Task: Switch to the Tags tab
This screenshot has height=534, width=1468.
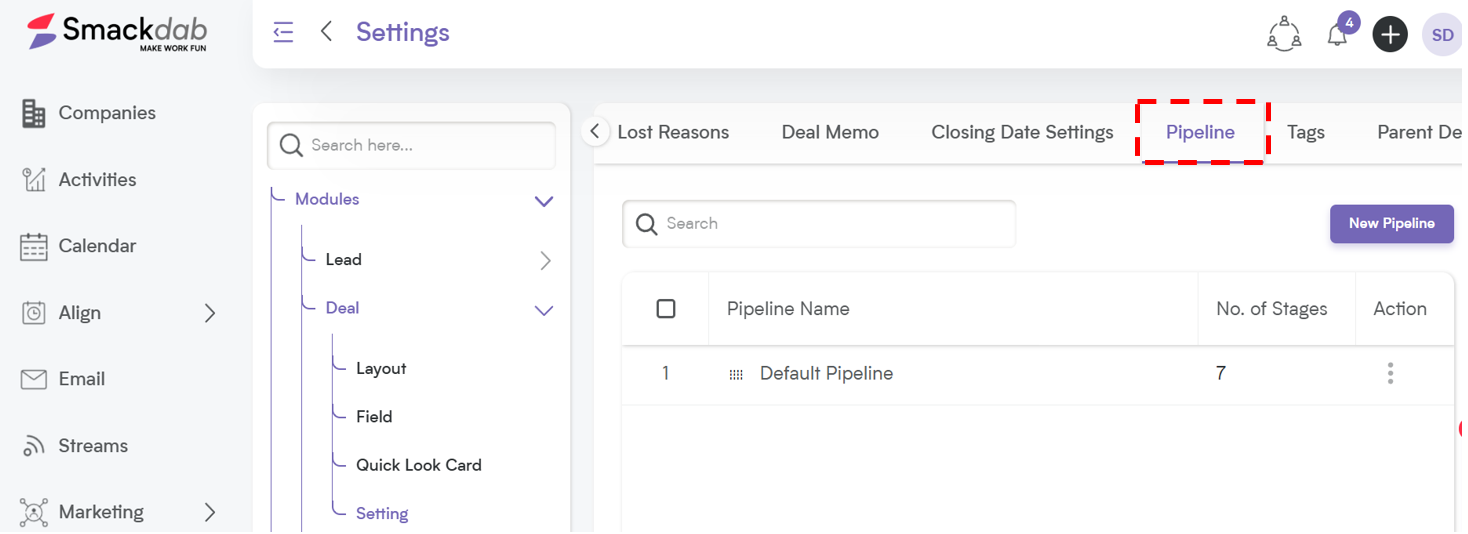Action: (1306, 132)
